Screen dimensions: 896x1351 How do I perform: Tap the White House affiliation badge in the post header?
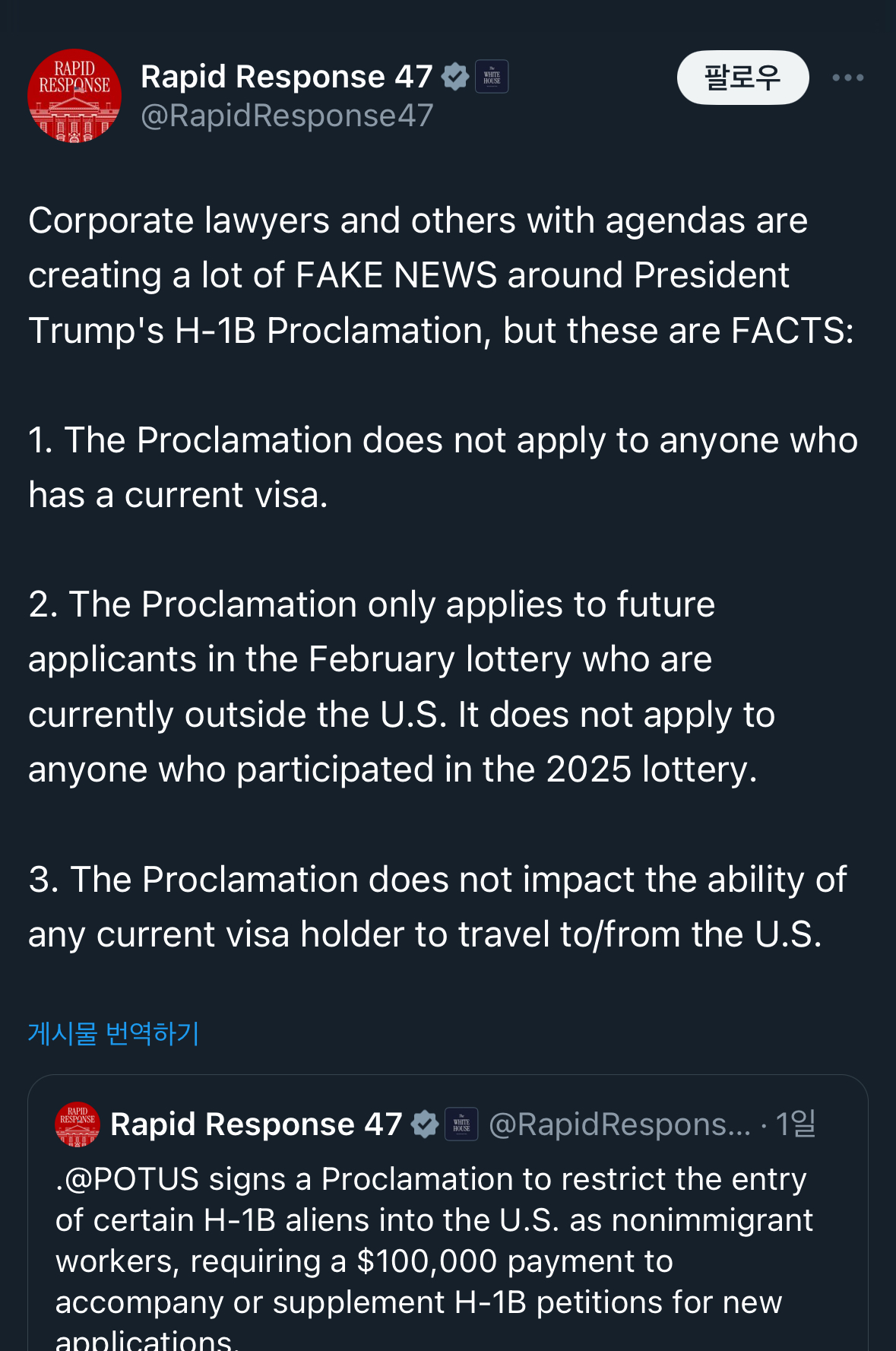point(492,77)
